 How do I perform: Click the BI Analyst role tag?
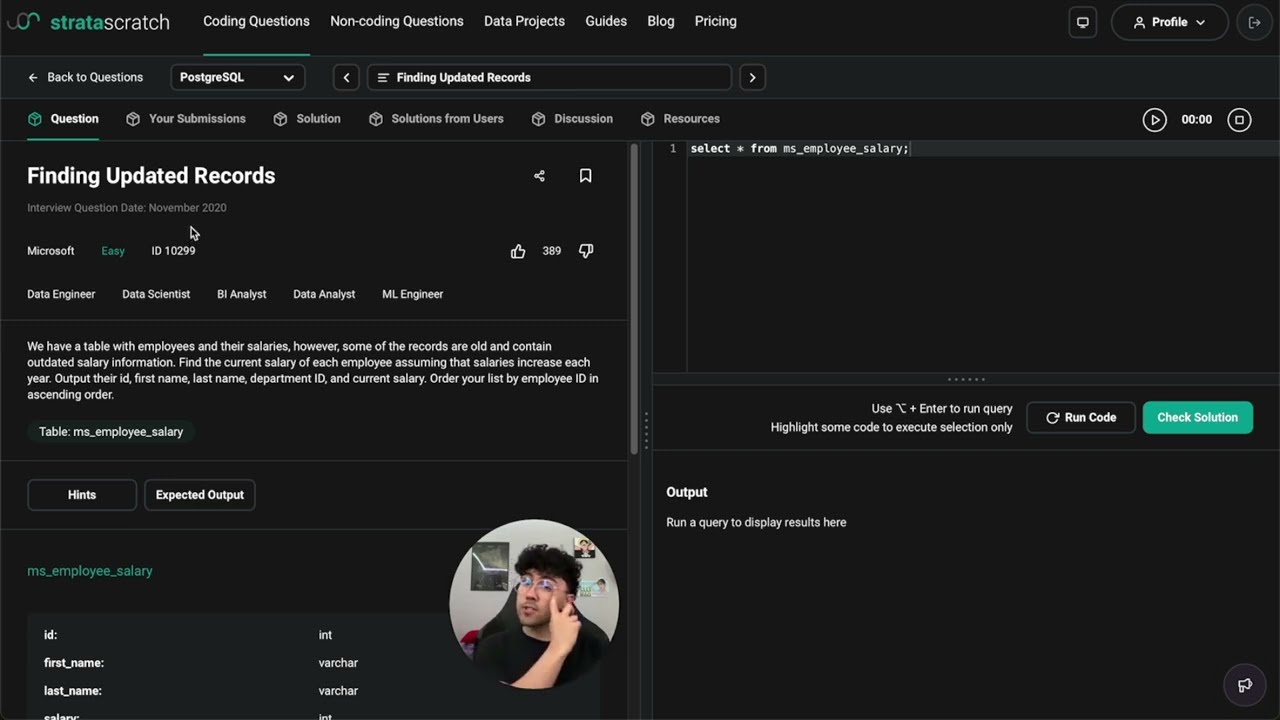click(242, 294)
